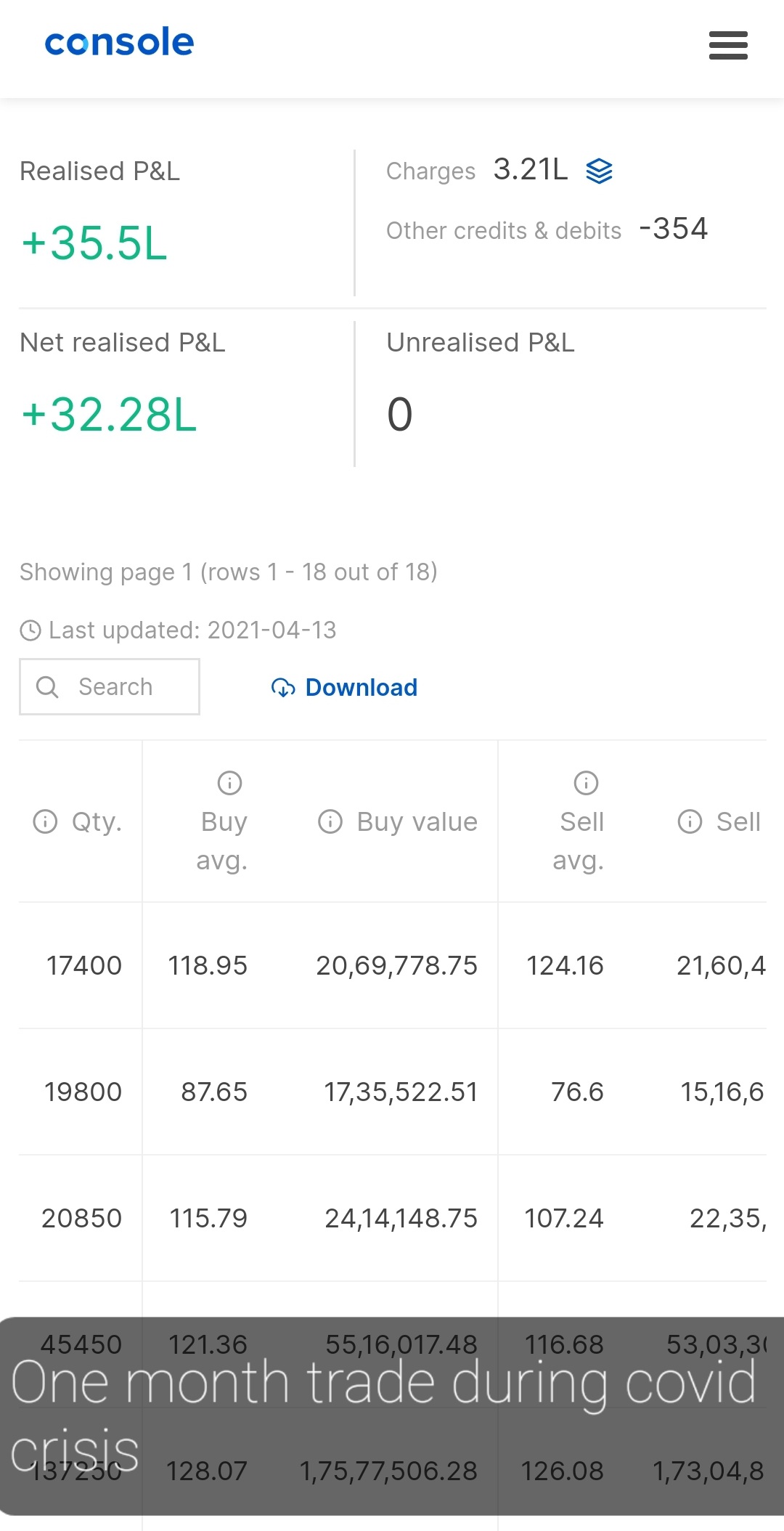Image resolution: width=784 pixels, height=1531 pixels.
Task: Click the cloud download icon
Action: click(283, 688)
